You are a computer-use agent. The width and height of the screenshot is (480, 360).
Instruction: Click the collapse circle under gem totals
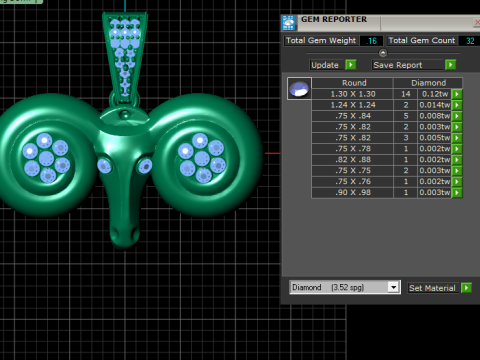click(383, 53)
